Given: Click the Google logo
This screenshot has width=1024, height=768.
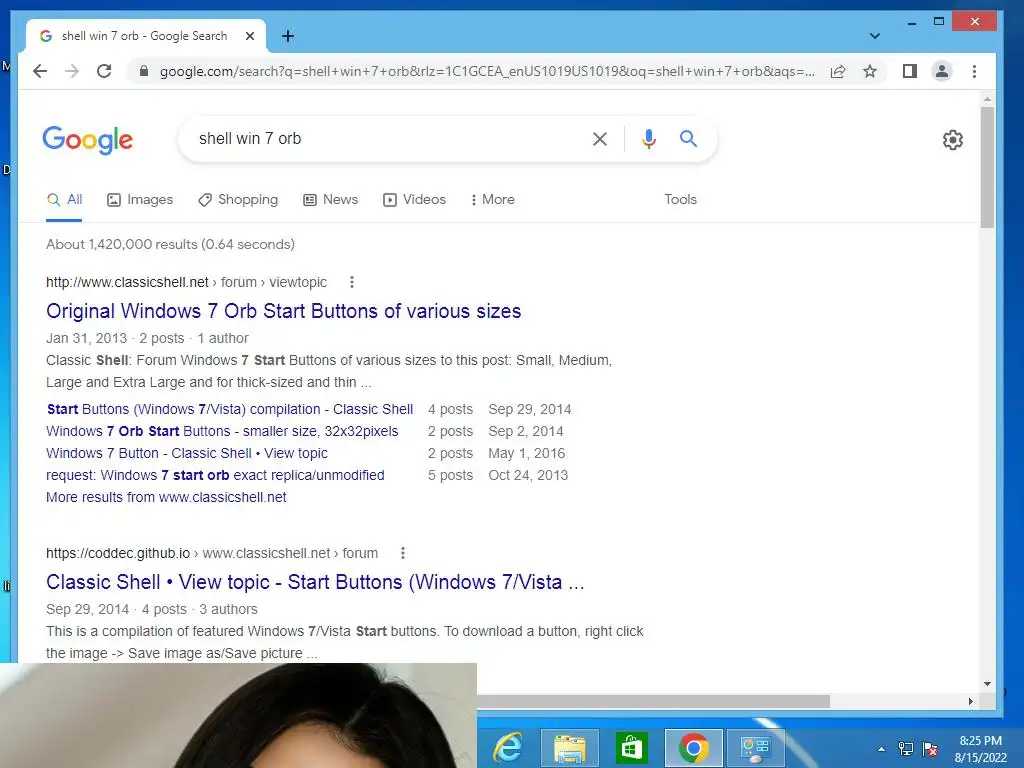Looking at the screenshot, I should 88,140.
